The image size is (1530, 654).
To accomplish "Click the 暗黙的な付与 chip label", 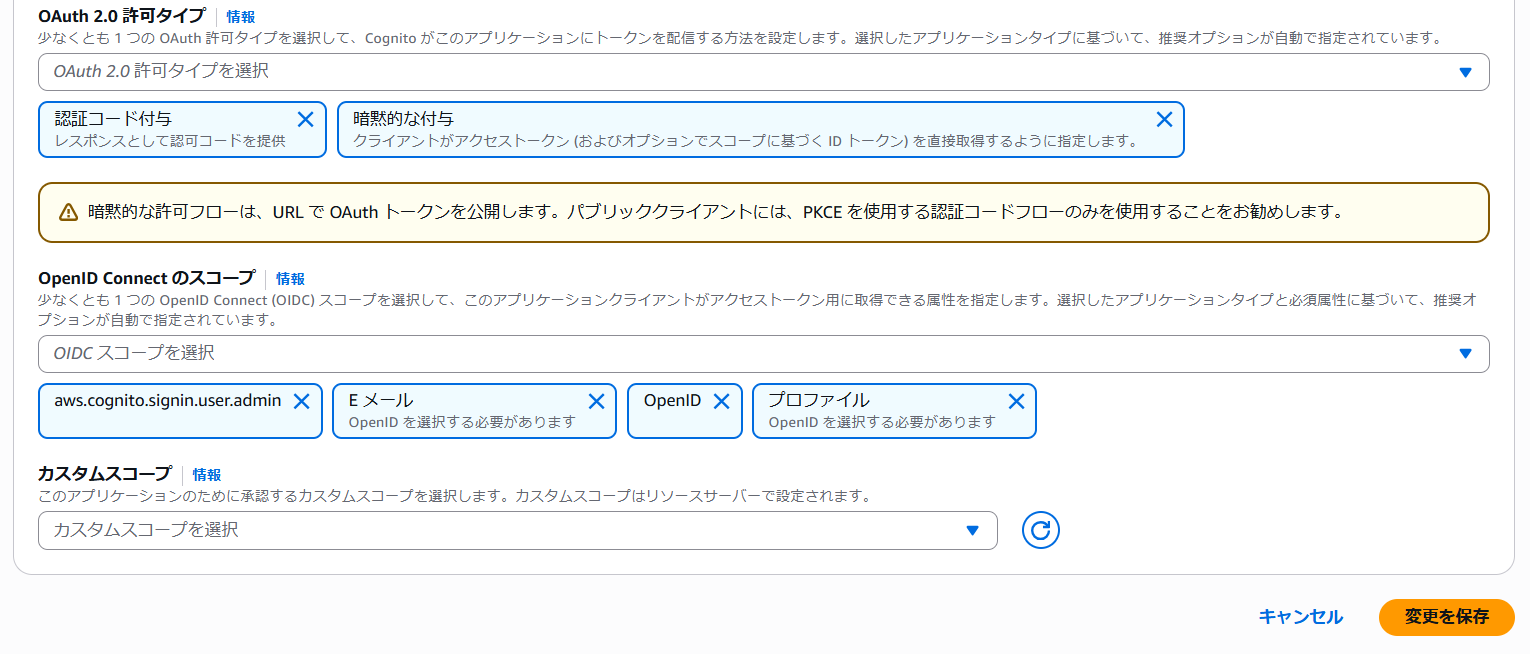I will pyautogui.click(x=403, y=119).
